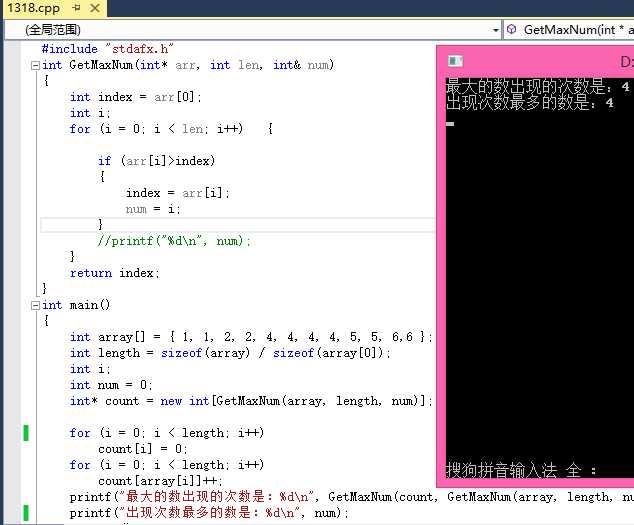Click the GetMaxNum function signature line
This screenshot has height=525, width=634.
(188, 65)
